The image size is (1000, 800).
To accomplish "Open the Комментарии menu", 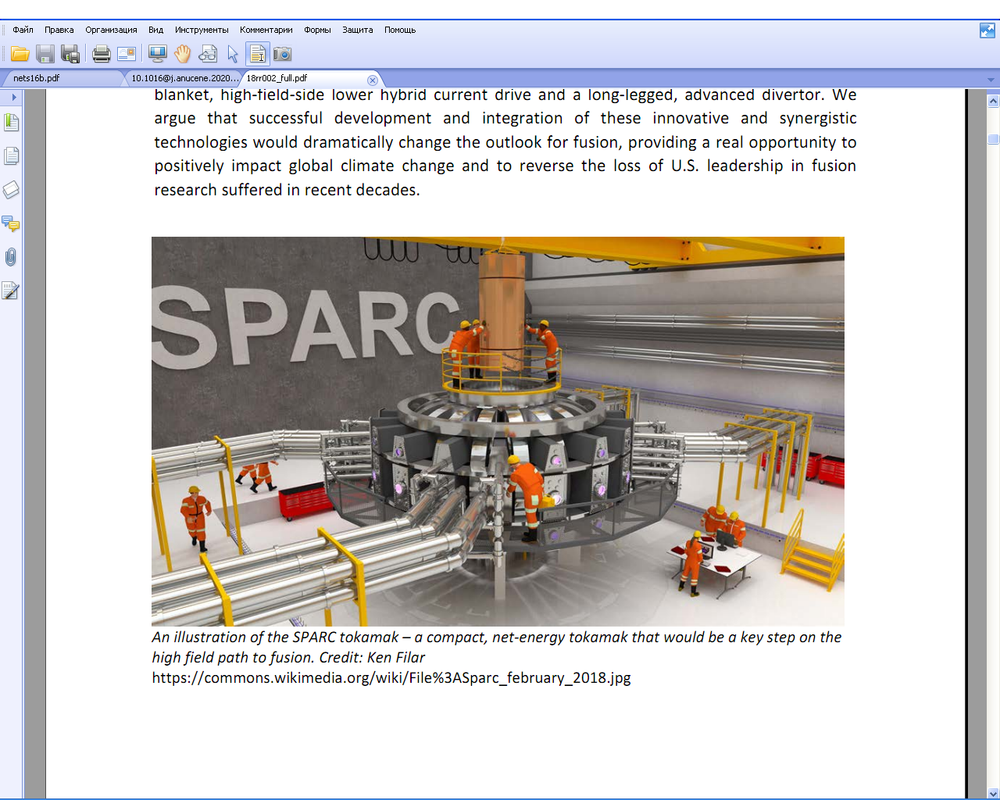I will 266,30.
